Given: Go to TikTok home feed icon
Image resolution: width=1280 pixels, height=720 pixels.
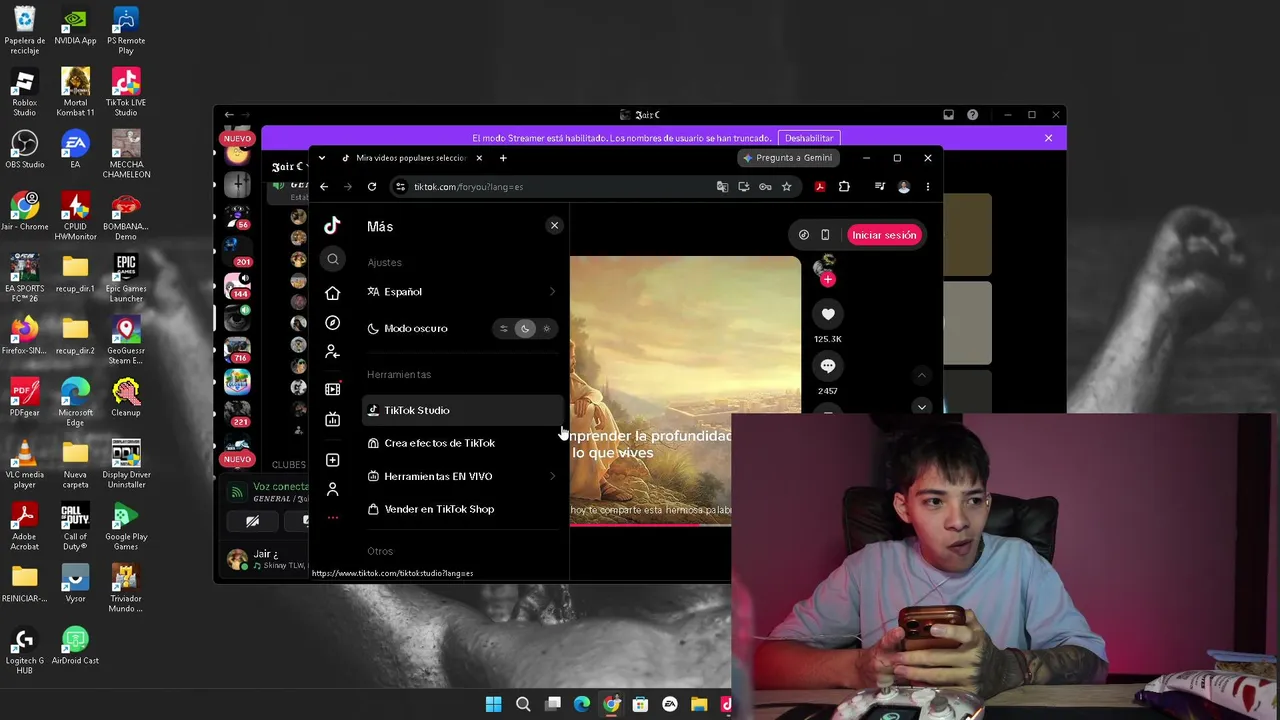Looking at the screenshot, I should tap(333, 293).
